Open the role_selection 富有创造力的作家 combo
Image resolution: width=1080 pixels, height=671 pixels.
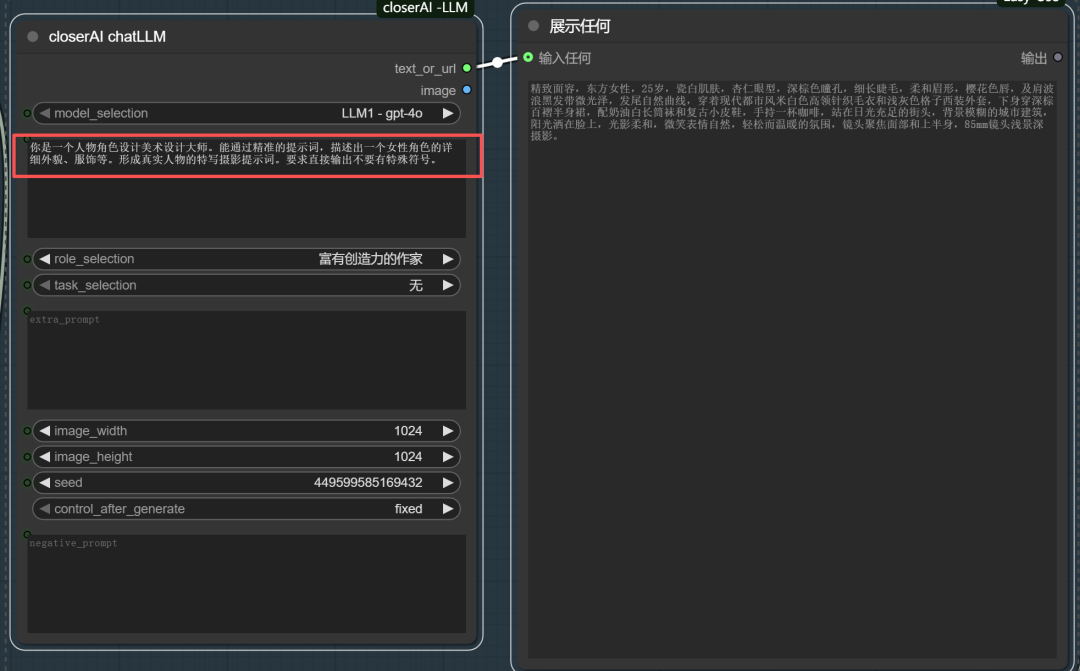pos(247,259)
